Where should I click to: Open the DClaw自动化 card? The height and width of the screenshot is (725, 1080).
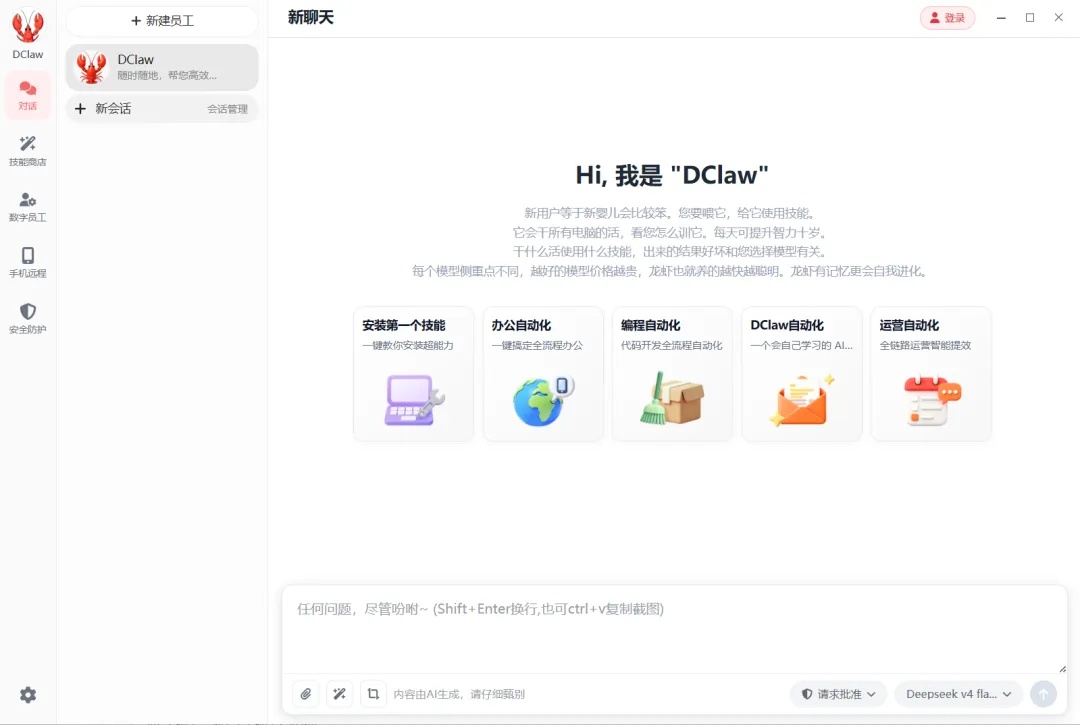pyautogui.click(x=802, y=374)
